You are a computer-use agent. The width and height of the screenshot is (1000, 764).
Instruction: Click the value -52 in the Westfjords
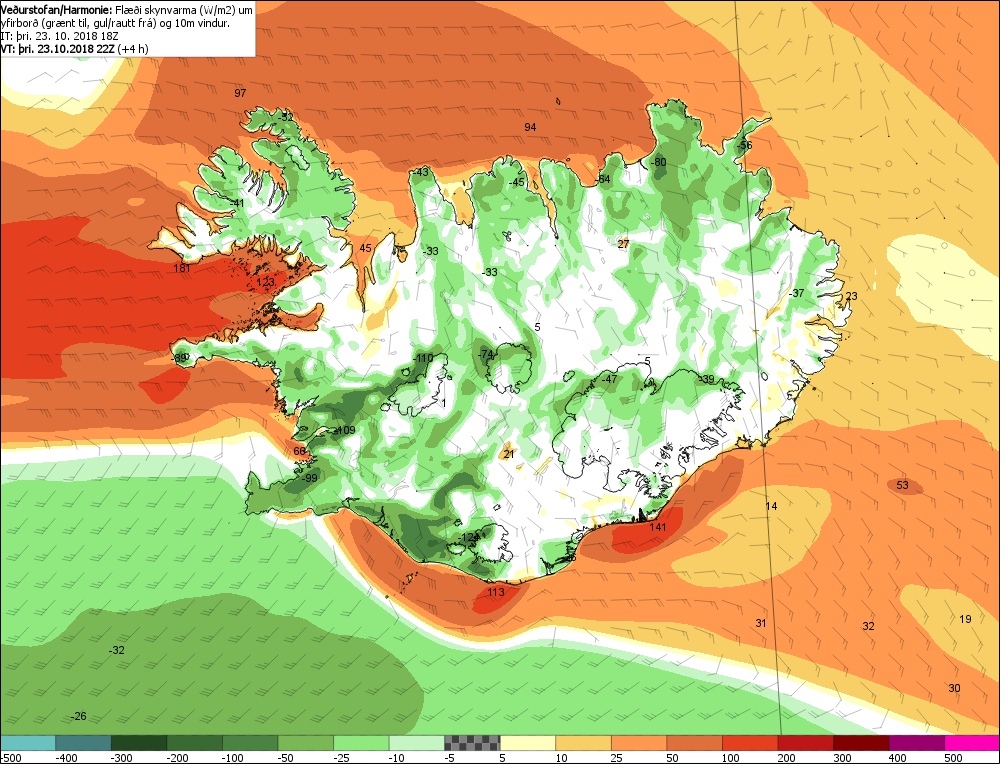click(284, 117)
